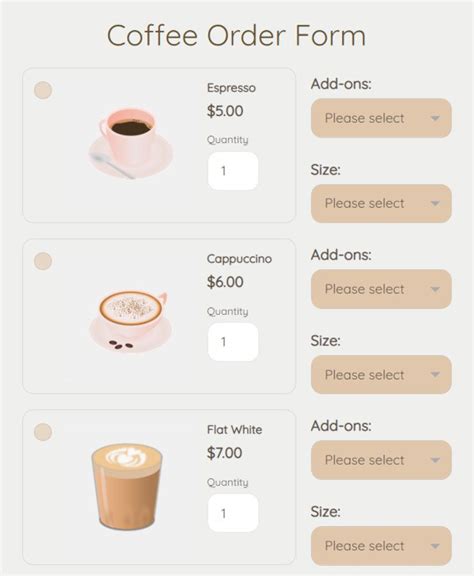Screen dimensions: 474x576
Task: Click the Espresso quantity field
Action: (x=233, y=171)
